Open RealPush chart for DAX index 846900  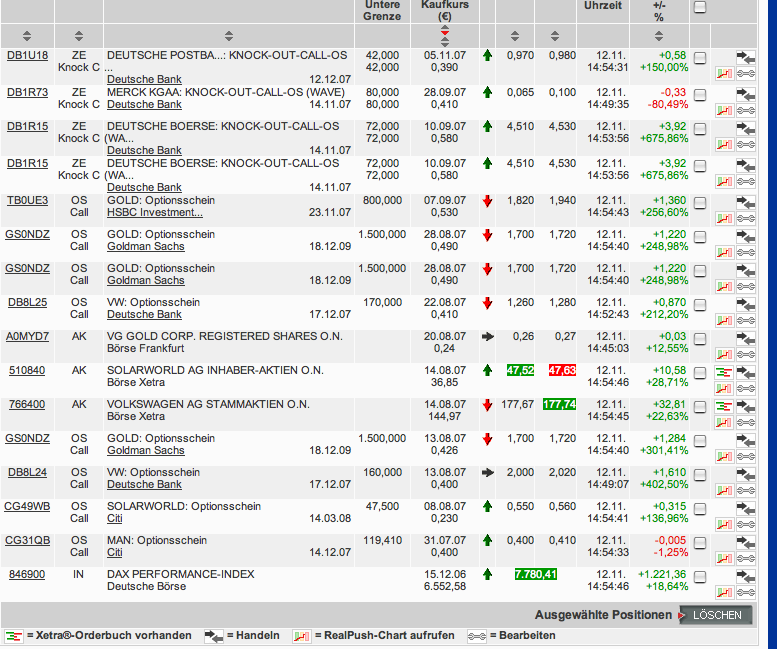coord(724,593)
